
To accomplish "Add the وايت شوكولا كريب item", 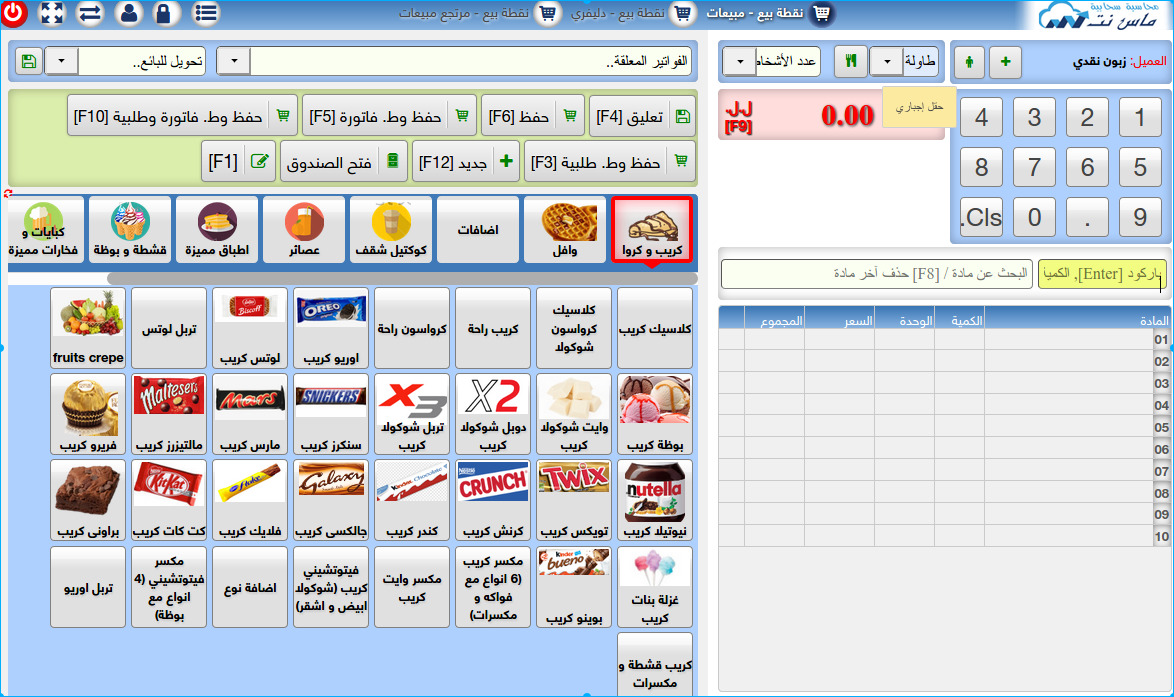I will click(574, 414).
